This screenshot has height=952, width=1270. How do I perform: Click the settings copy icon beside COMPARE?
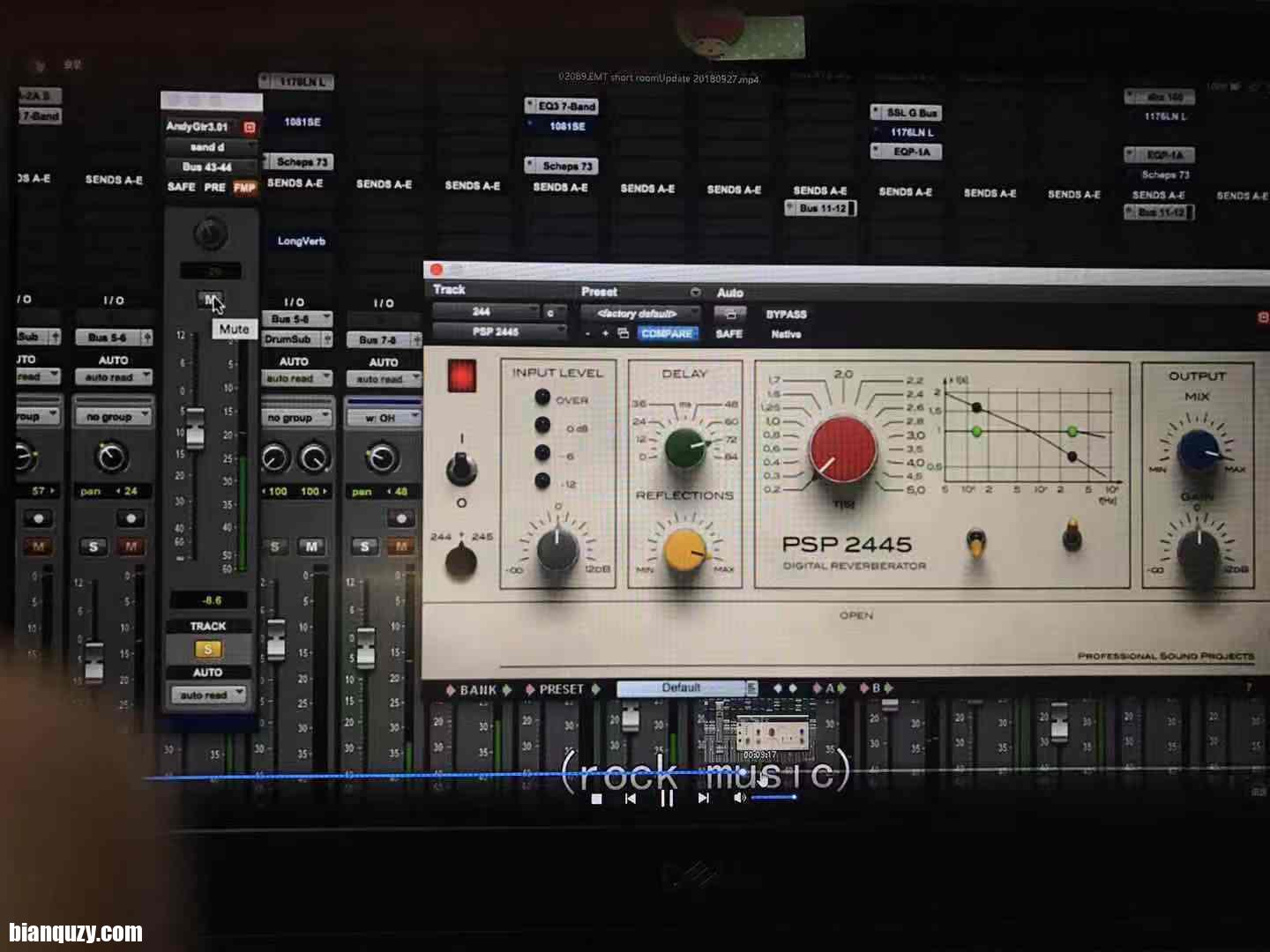coord(624,333)
